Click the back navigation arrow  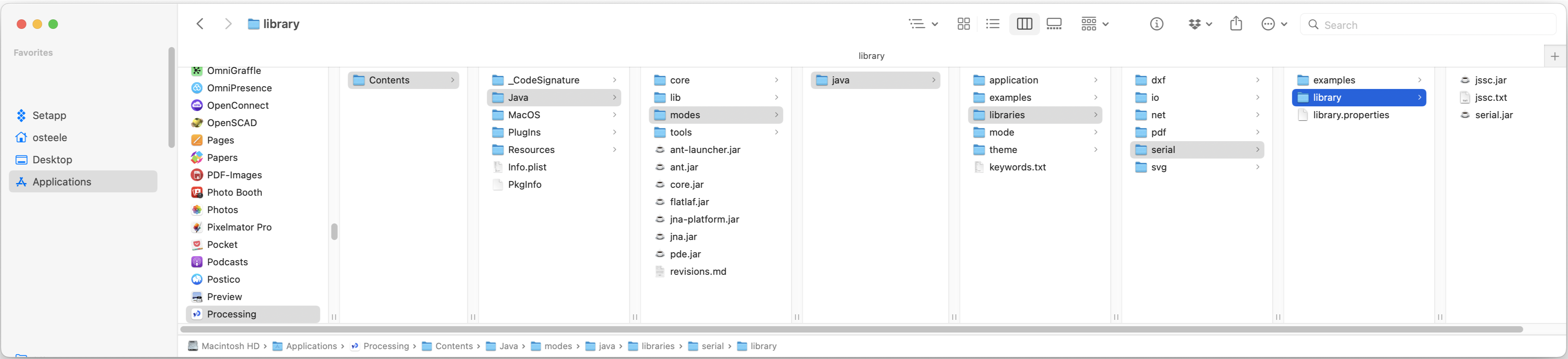pyautogui.click(x=200, y=24)
